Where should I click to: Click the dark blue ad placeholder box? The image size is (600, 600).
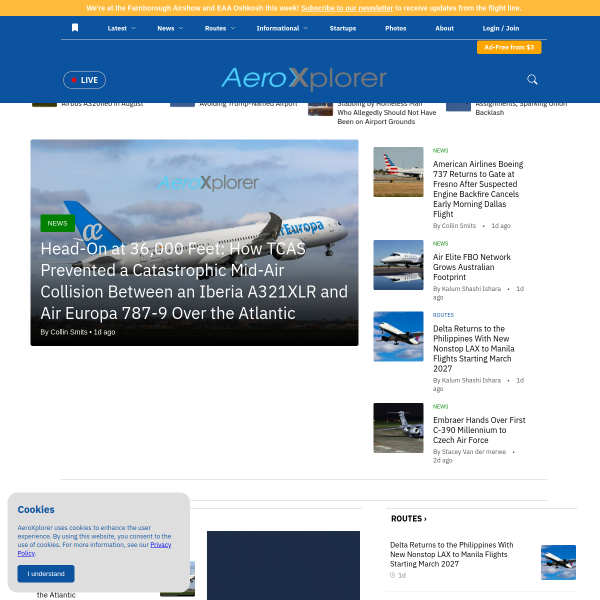[283, 565]
